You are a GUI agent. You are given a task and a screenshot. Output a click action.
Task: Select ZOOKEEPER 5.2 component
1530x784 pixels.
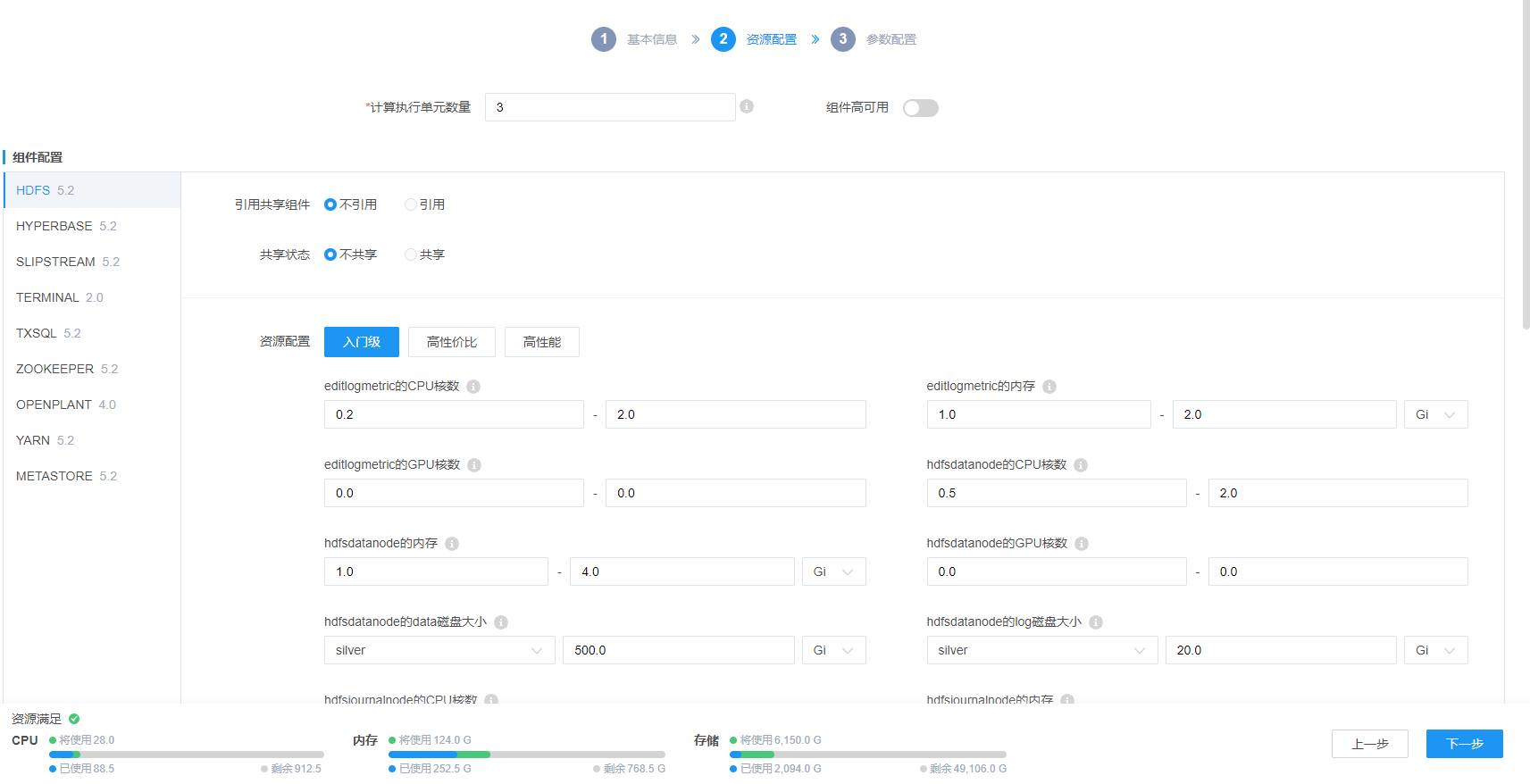[x=92, y=369]
